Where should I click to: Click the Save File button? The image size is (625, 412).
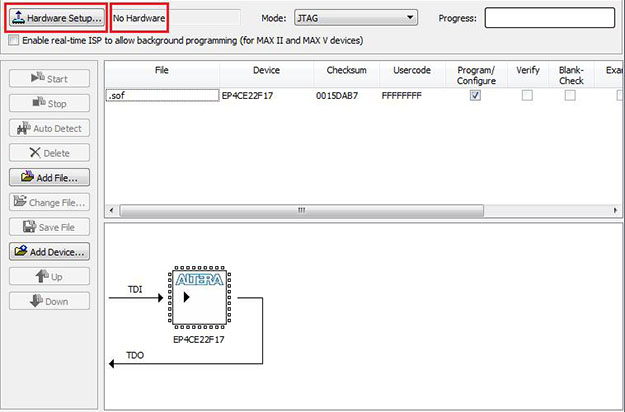coord(50,227)
